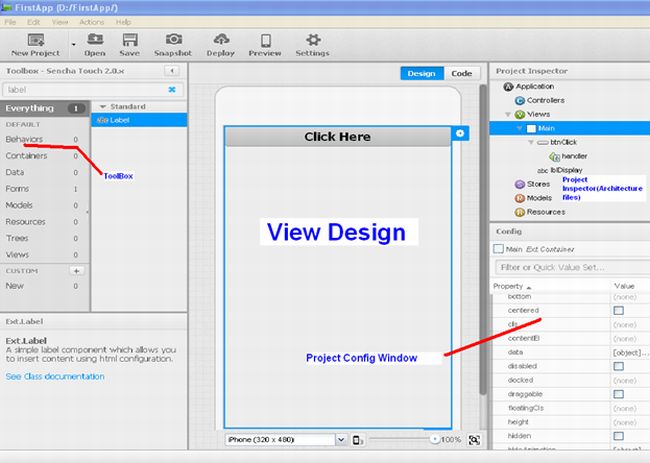Select the lblDisplay label item

(560, 170)
